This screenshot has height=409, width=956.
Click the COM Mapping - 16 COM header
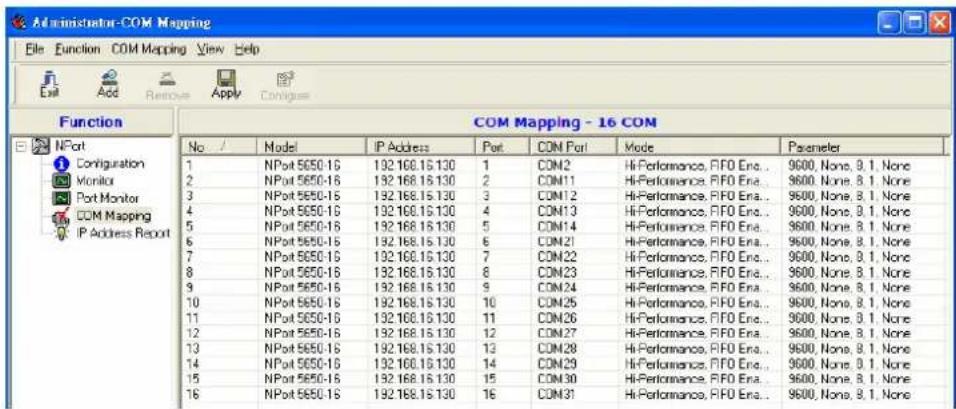pos(566,122)
